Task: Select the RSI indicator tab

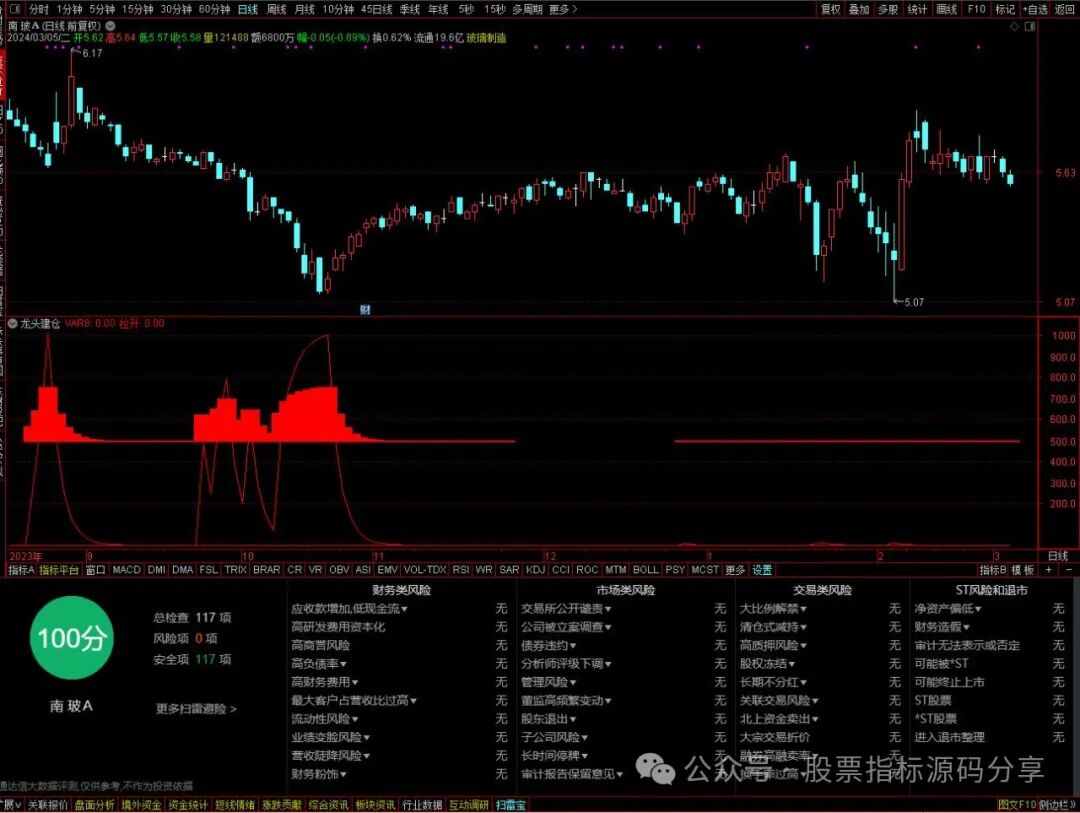Action: [461, 570]
